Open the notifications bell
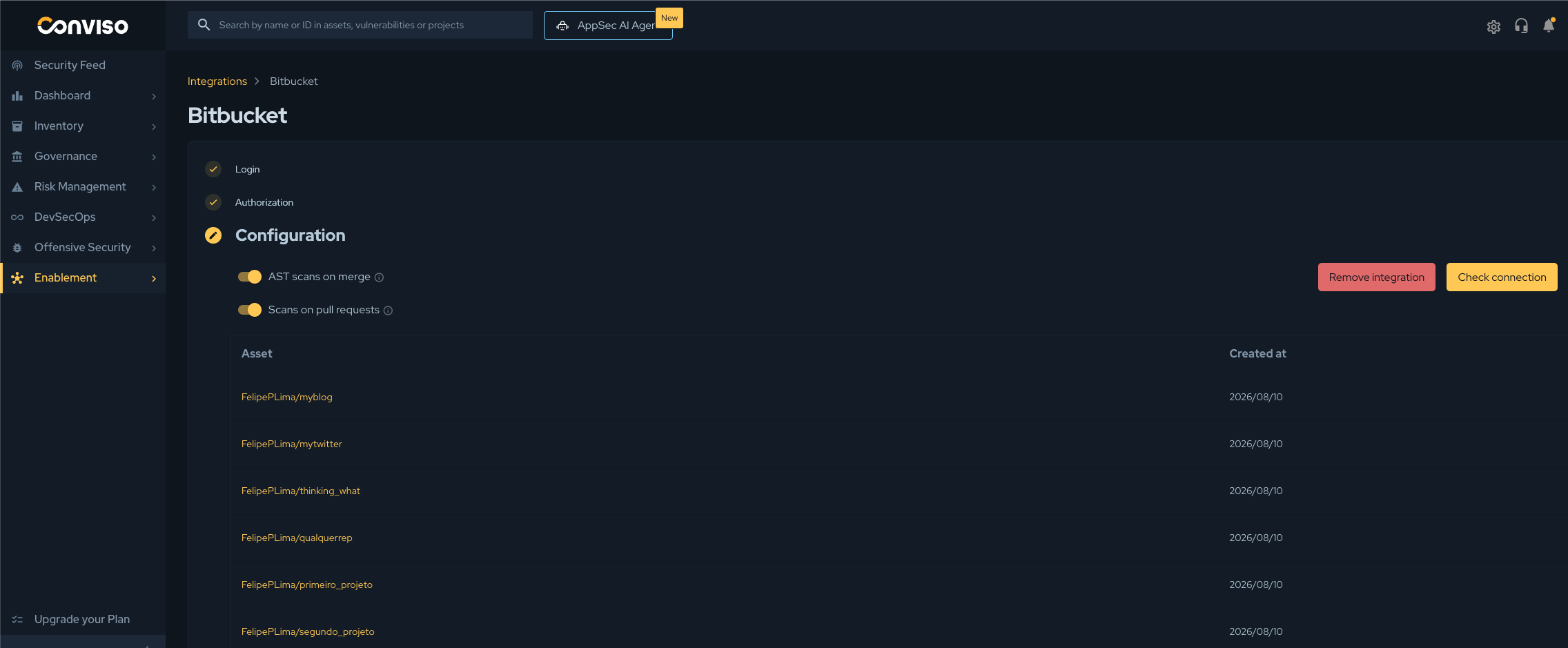 1549,26
